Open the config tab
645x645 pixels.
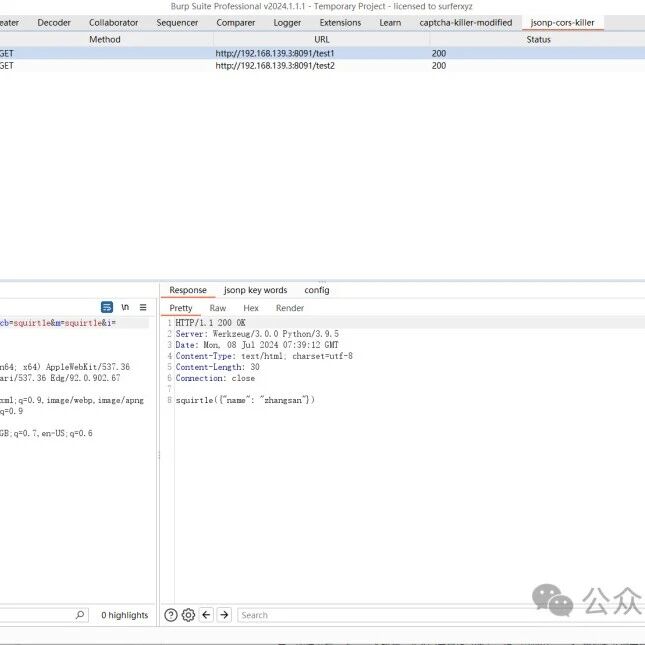(x=317, y=290)
